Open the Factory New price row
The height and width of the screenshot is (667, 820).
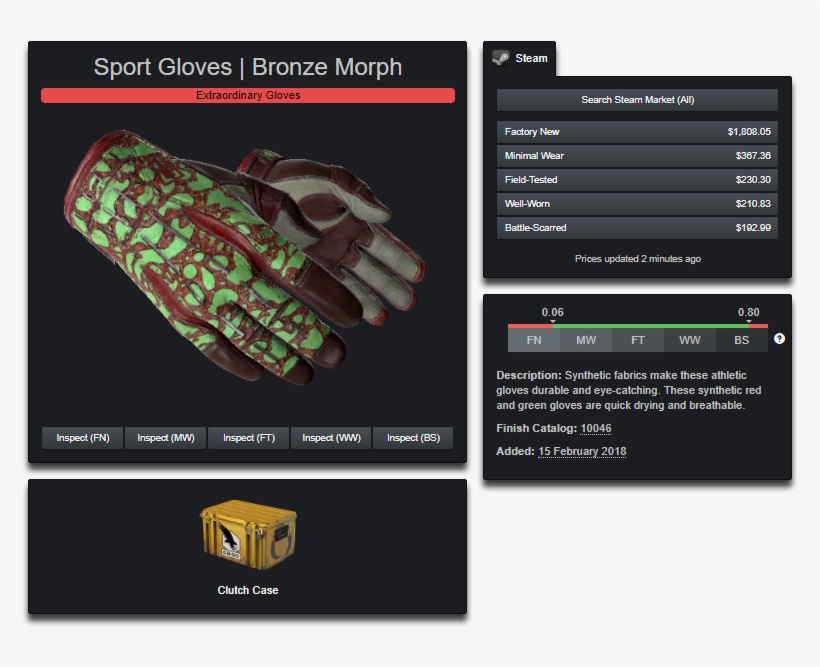pyautogui.click(x=637, y=132)
